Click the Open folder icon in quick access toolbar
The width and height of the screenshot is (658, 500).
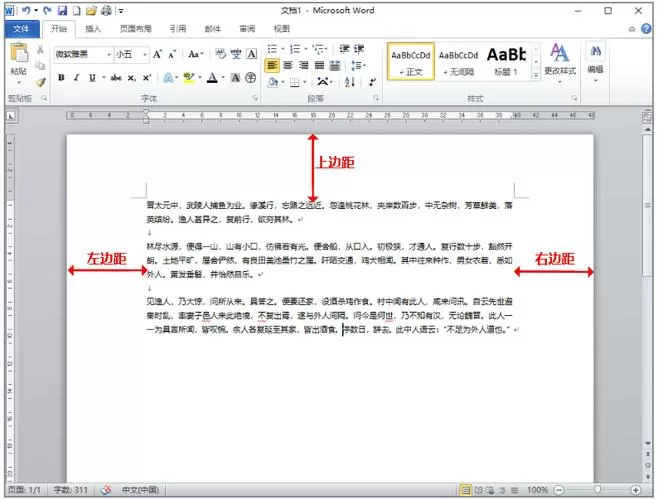pos(91,10)
